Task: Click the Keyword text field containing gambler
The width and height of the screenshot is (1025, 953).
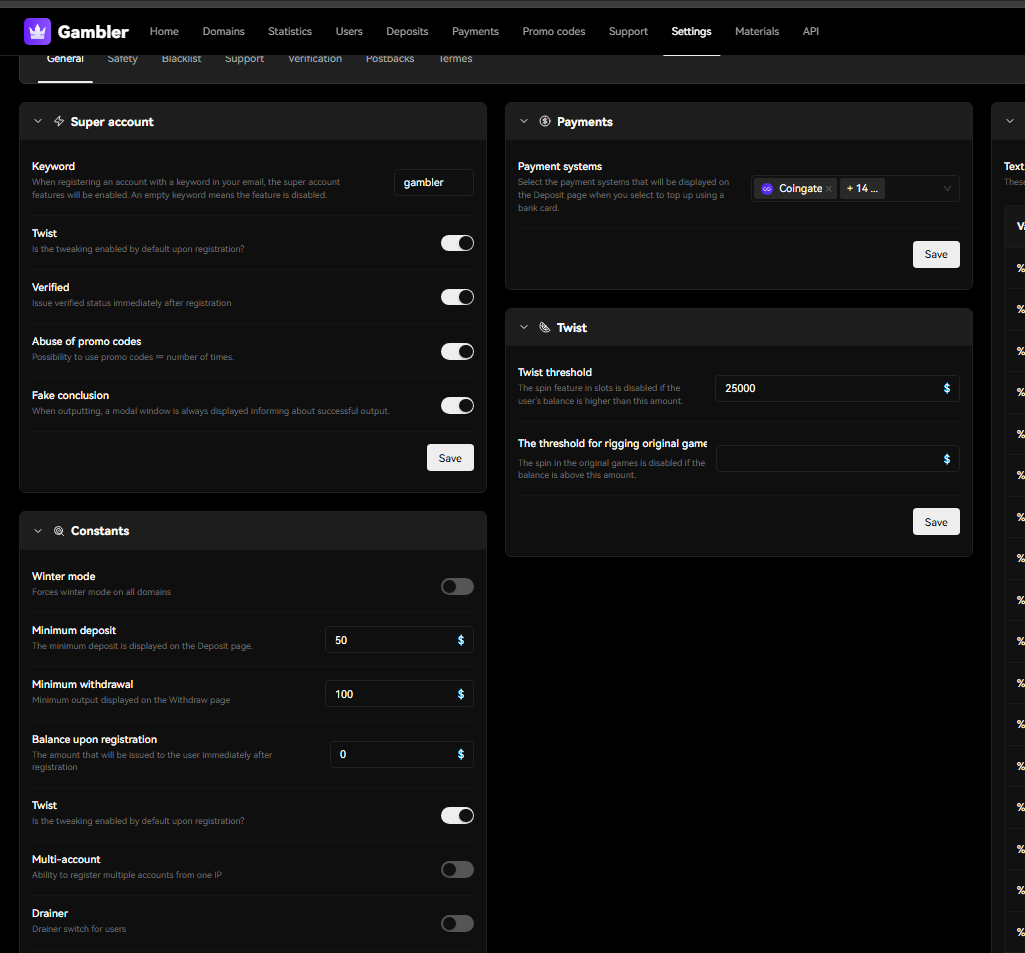Action: coord(433,183)
